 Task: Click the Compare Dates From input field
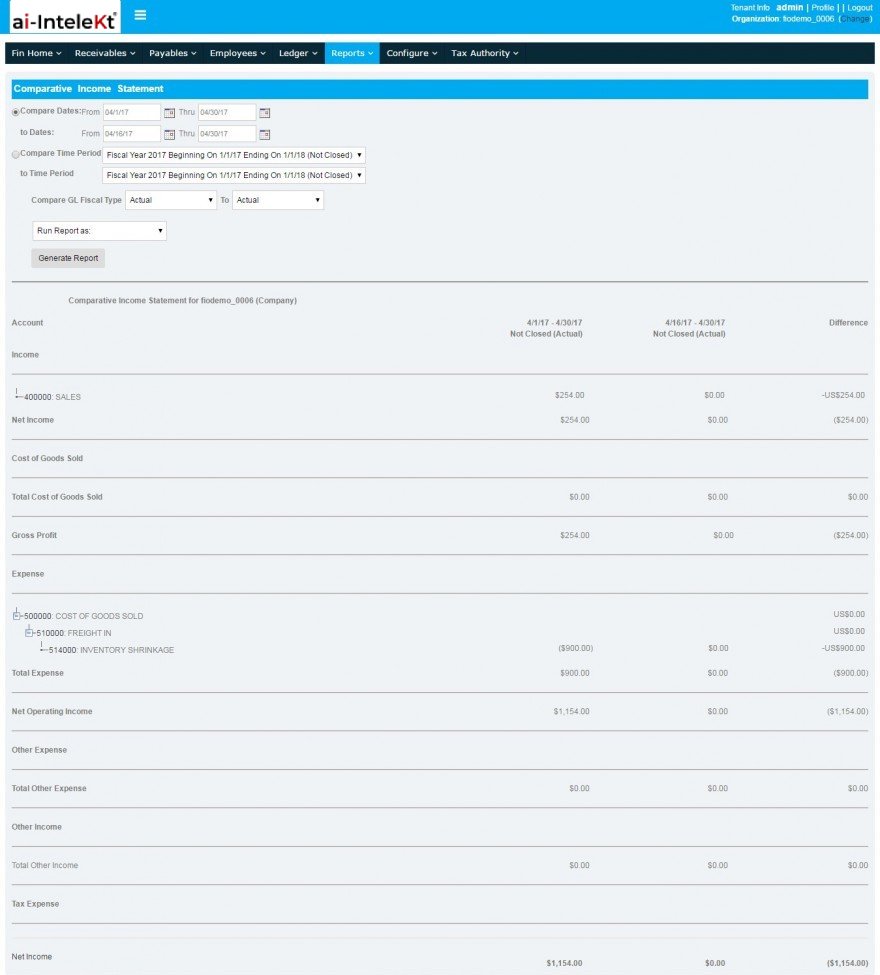click(x=132, y=113)
